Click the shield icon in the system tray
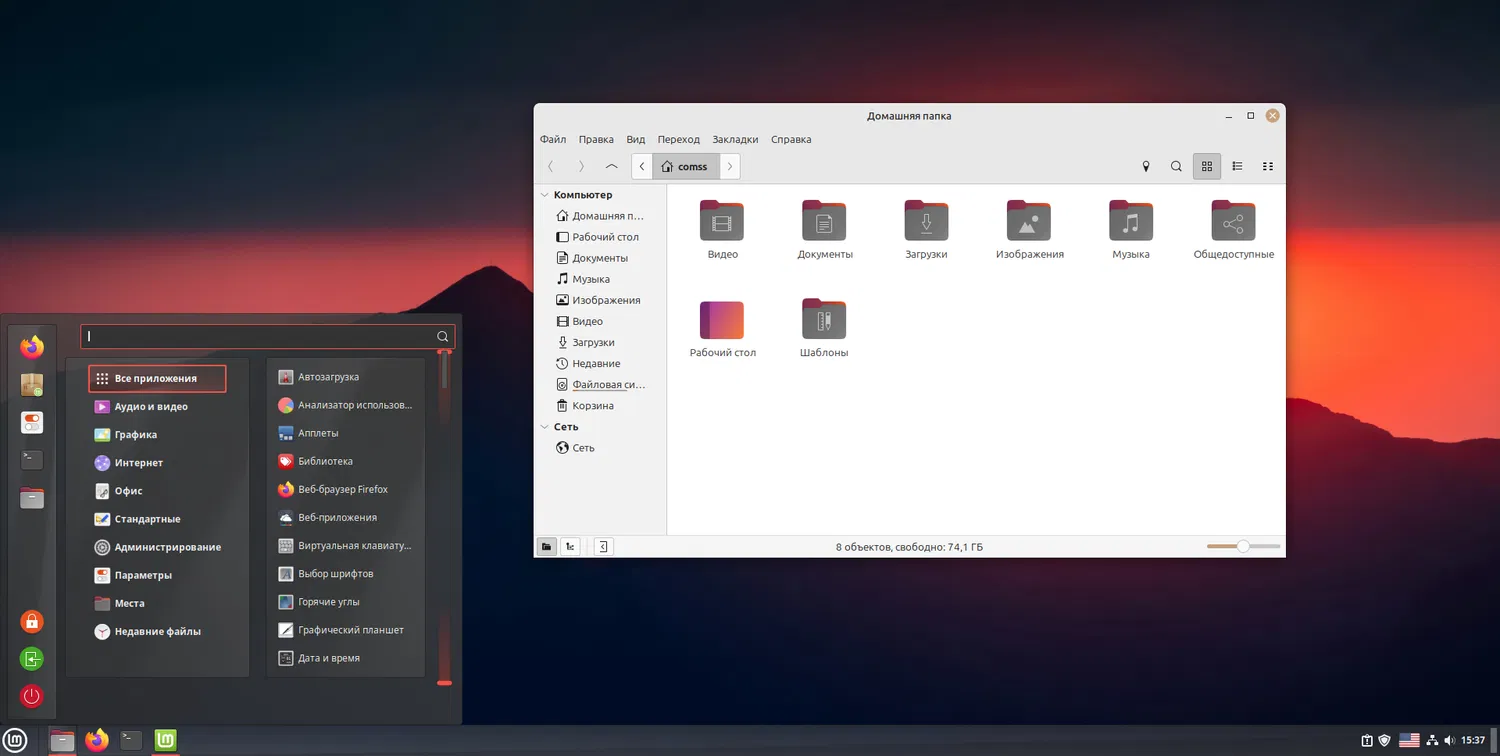The image size is (1500, 756). click(x=1385, y=741)
